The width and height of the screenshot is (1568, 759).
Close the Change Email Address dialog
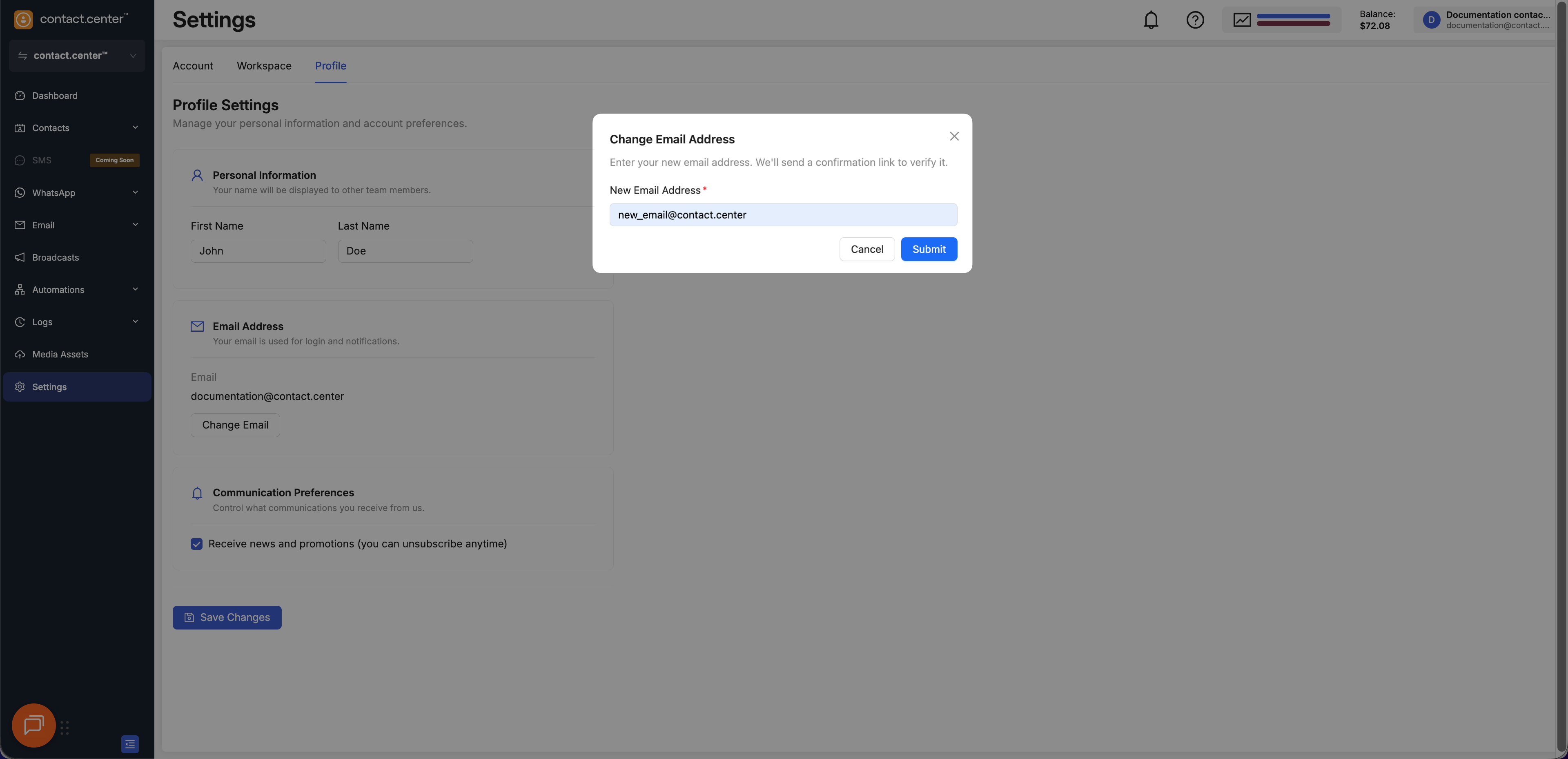click(x=954, y=136)
